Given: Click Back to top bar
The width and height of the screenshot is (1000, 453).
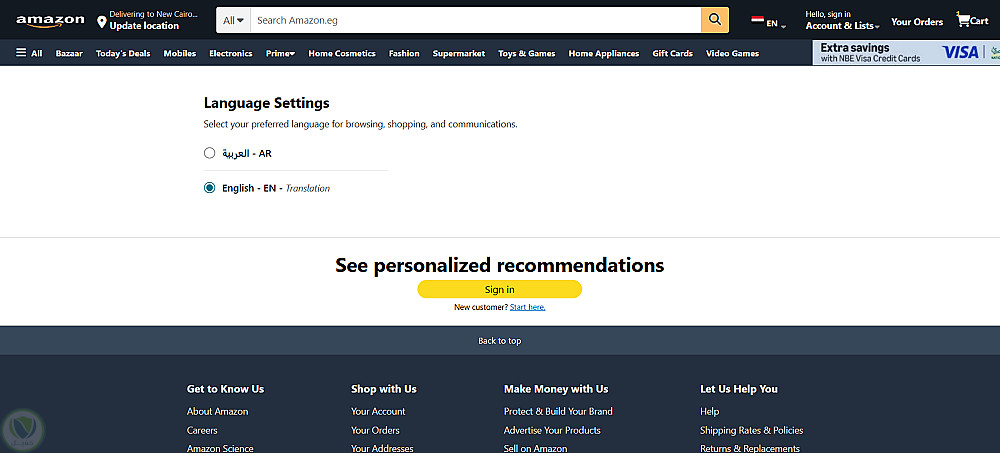Looking at the screenshot, I should (500, 341).
